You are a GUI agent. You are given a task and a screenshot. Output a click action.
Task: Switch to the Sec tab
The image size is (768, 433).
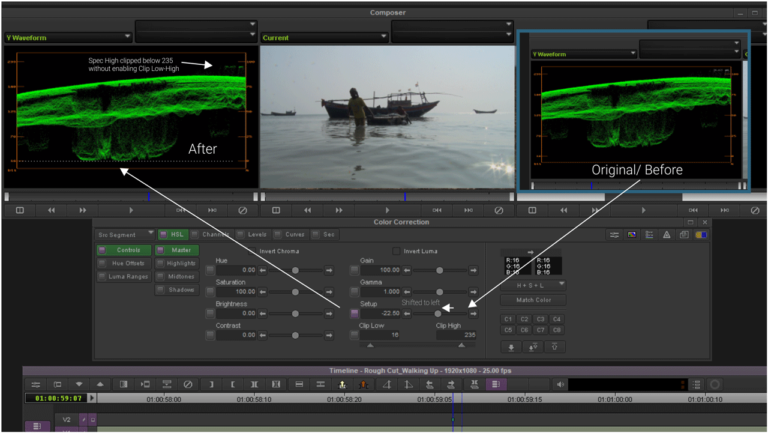(324, 235)
